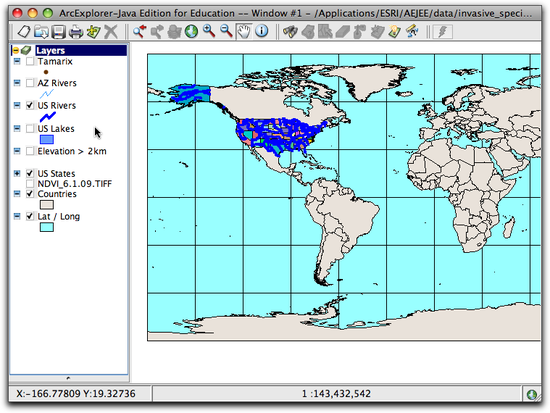Select the Elevation > 2km layer name
This screenshot has height=413, width=550.
tap(72, 151)
